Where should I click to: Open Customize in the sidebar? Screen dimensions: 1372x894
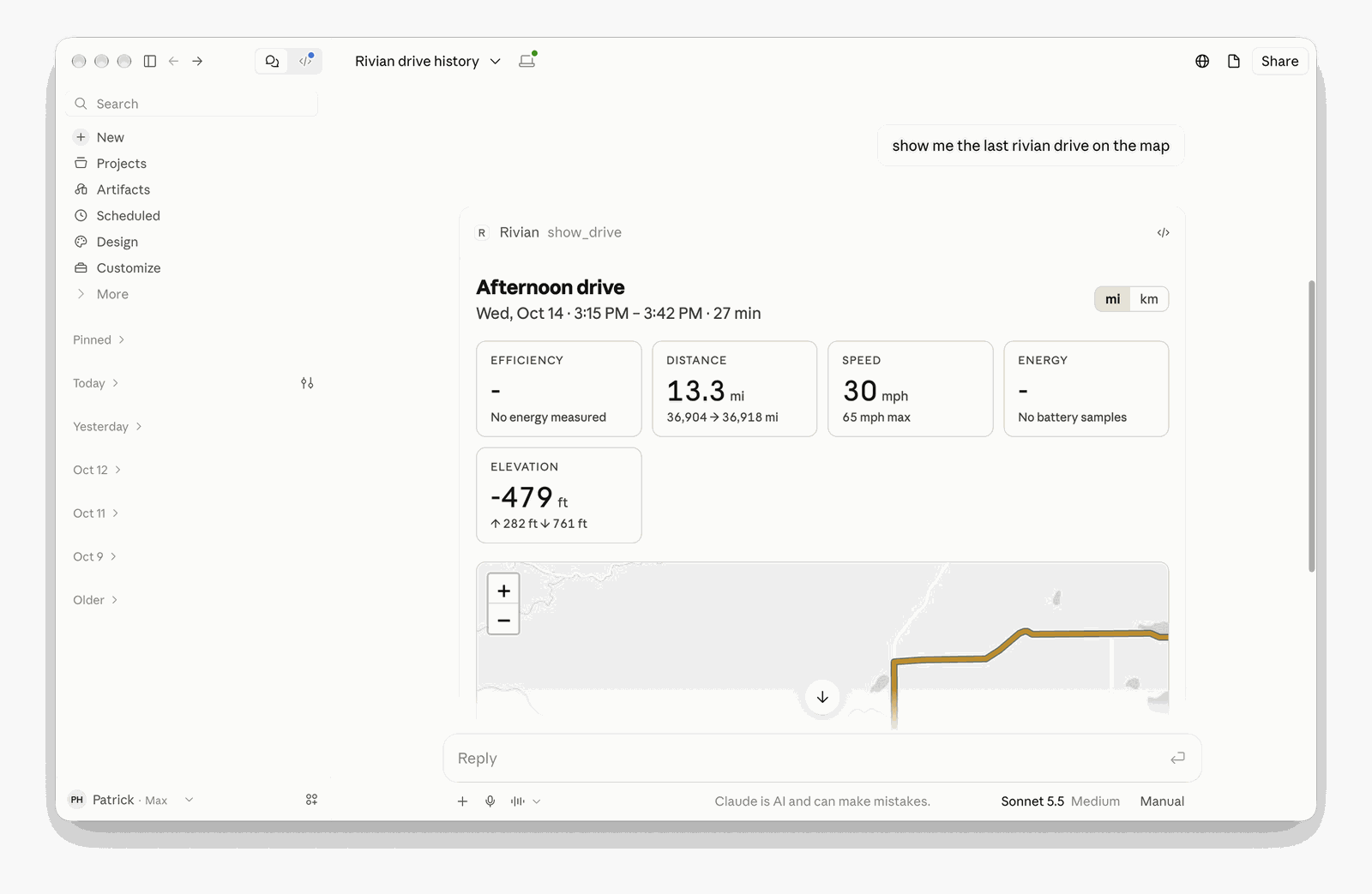tap(117, 268)
